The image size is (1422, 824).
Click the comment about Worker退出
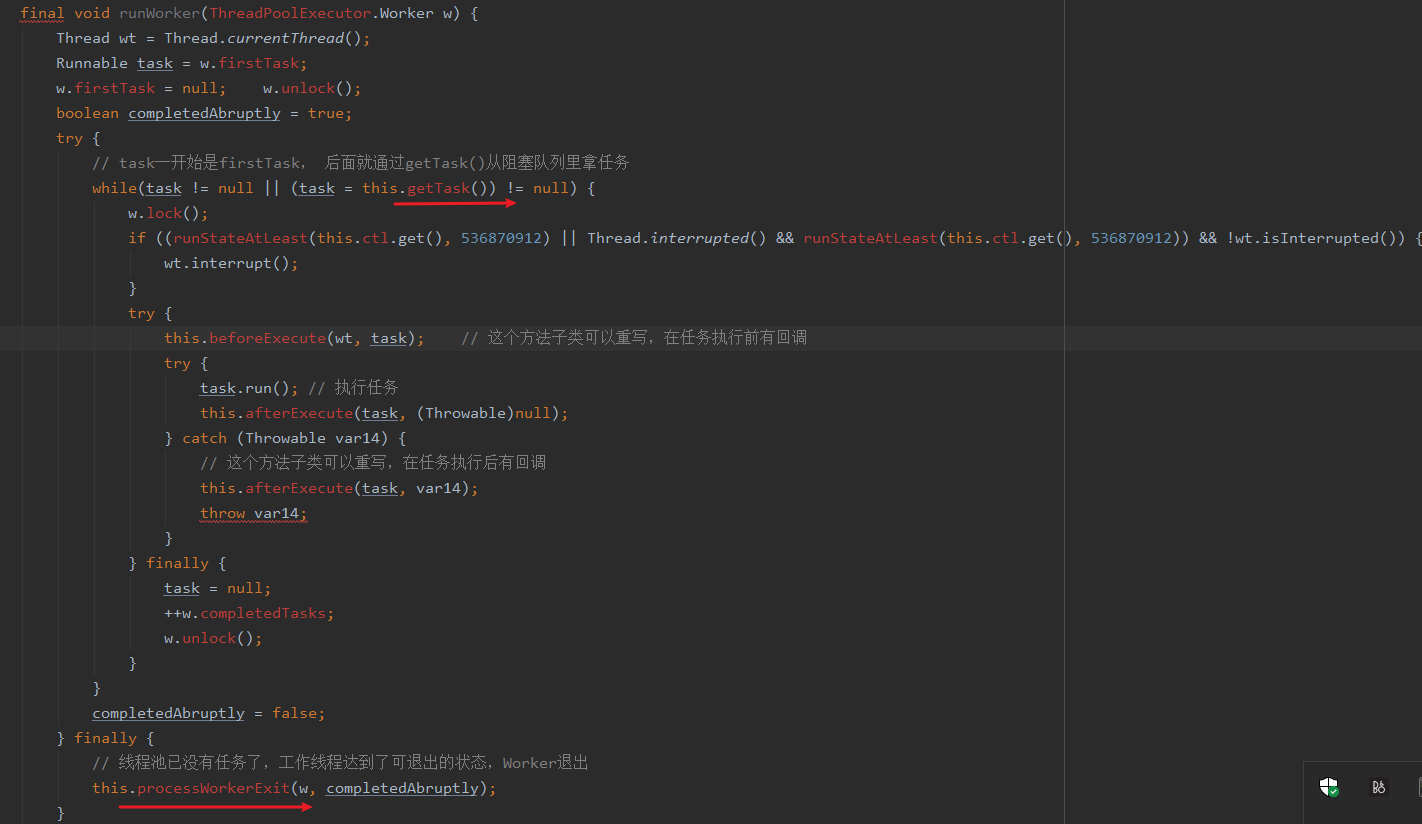[x=340, y=763]
